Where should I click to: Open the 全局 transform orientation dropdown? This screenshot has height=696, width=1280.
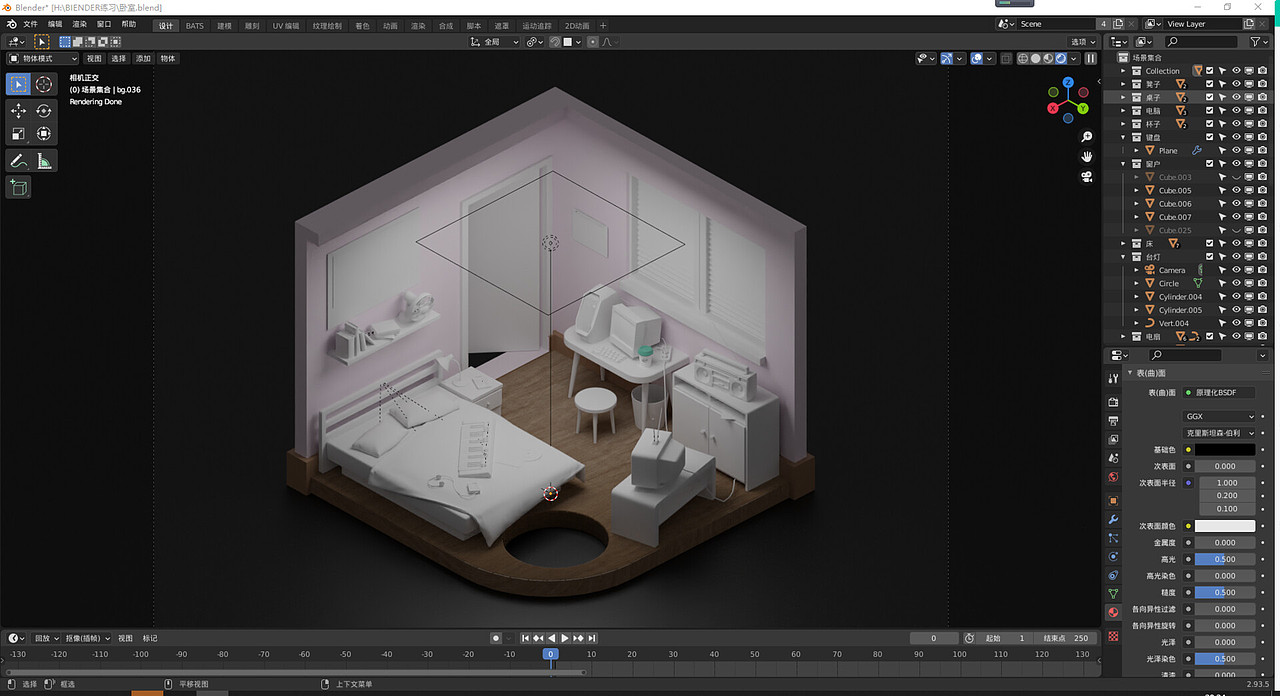click(496, 42)
